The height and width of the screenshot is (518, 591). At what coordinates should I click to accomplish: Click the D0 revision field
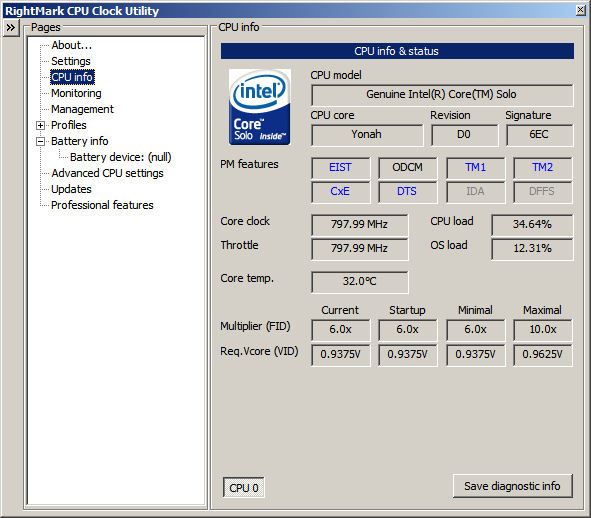click(x=464, y=135)
